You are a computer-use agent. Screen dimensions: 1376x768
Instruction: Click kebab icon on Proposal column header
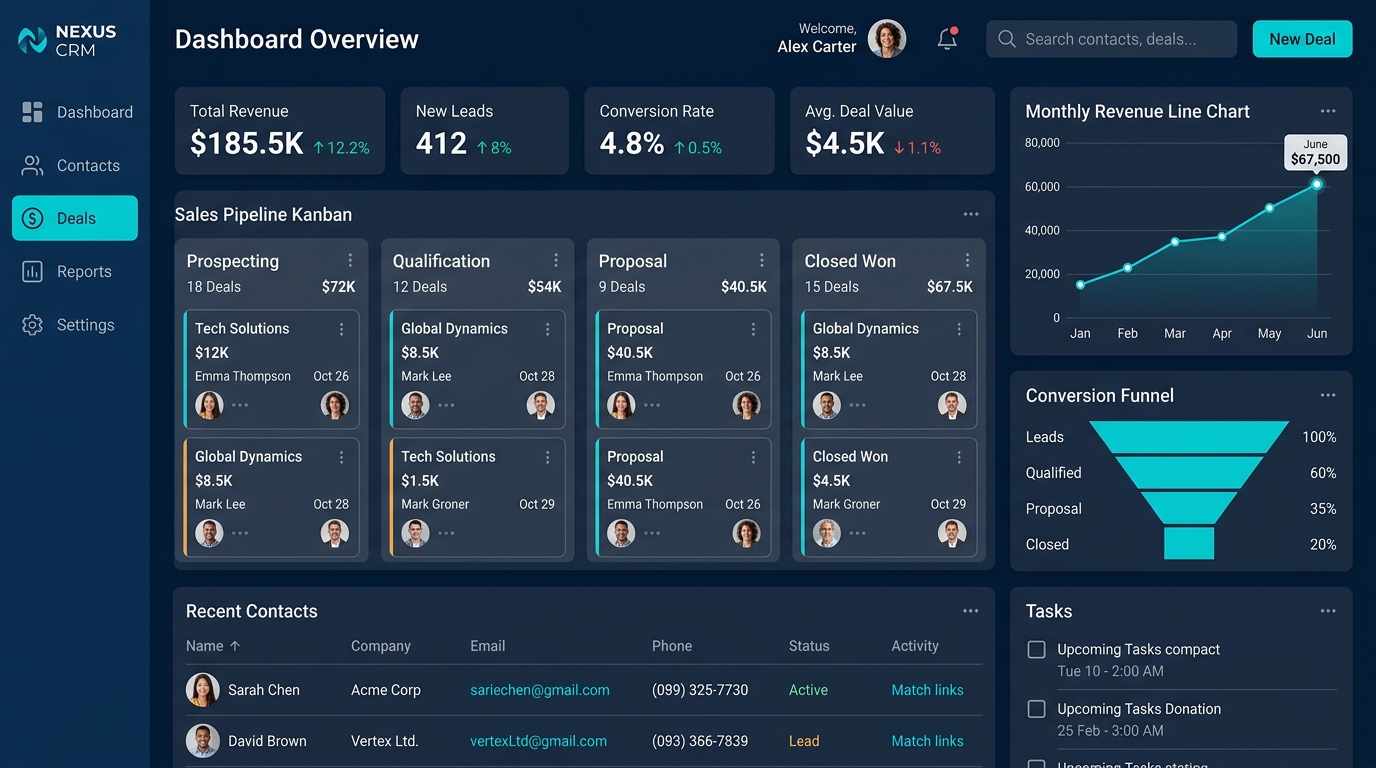(762, 261)
